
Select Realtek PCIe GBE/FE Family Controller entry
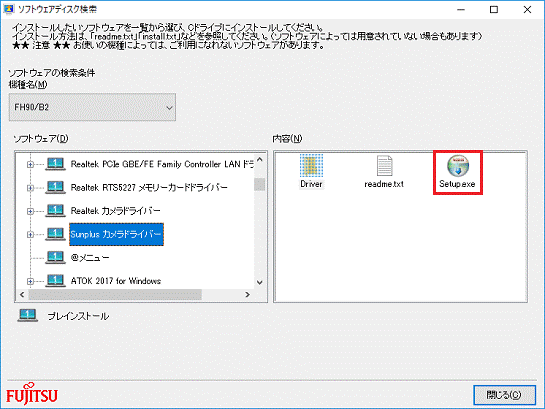[162, 164]
